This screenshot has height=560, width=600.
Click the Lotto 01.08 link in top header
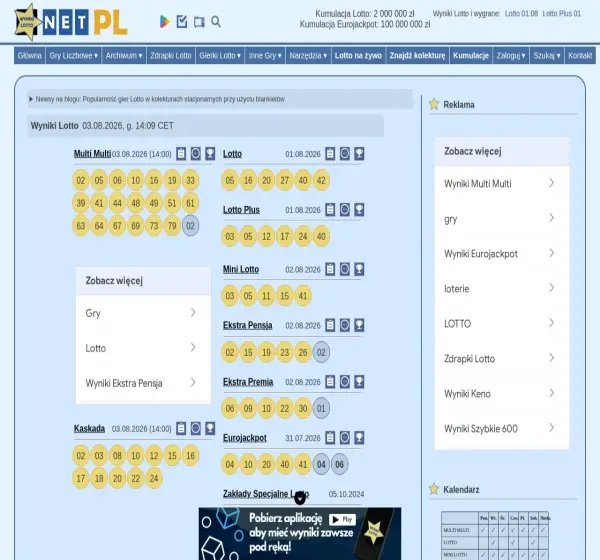[x=521, y=13]
